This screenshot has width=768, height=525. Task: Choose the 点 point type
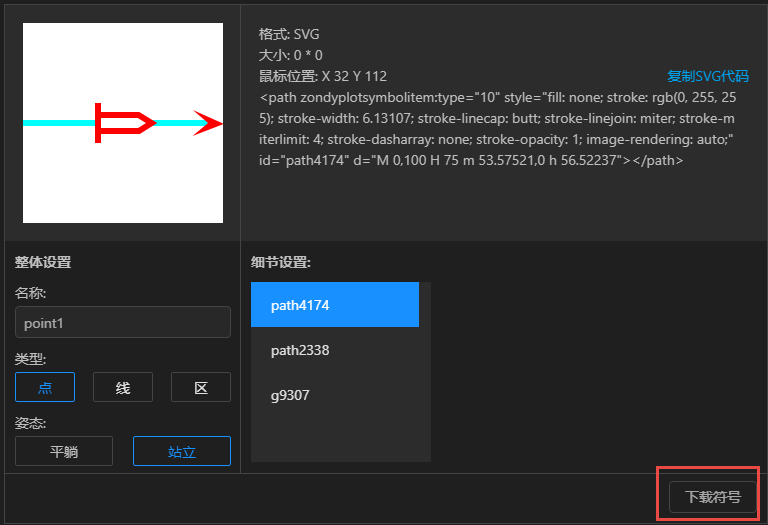coord(45,387)
